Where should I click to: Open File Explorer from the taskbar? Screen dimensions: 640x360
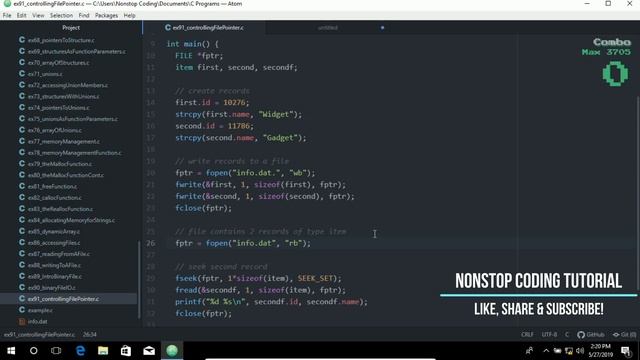103,351
